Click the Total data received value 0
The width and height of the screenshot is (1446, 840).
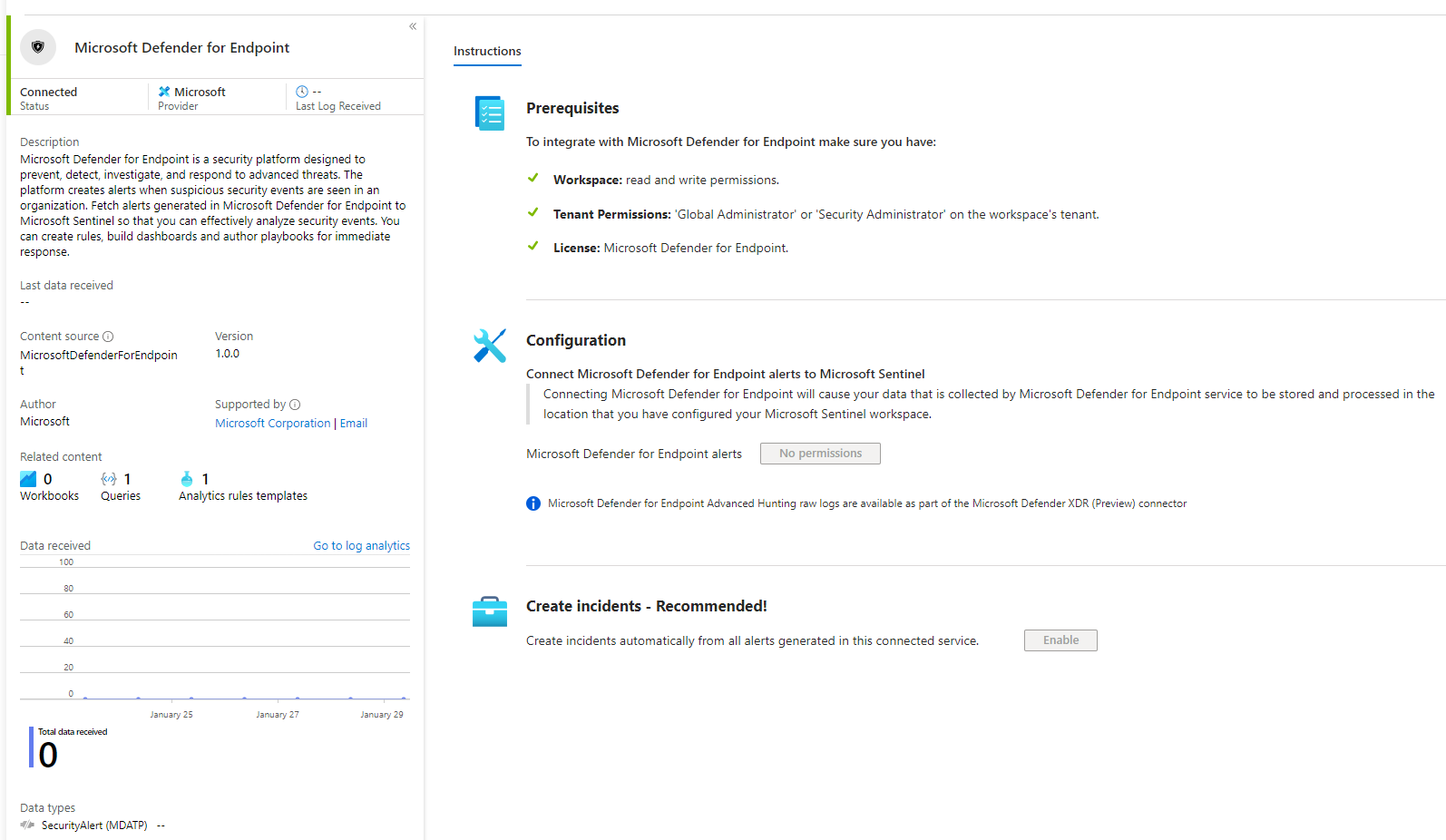pyautogui.click(x=48, y=755)
